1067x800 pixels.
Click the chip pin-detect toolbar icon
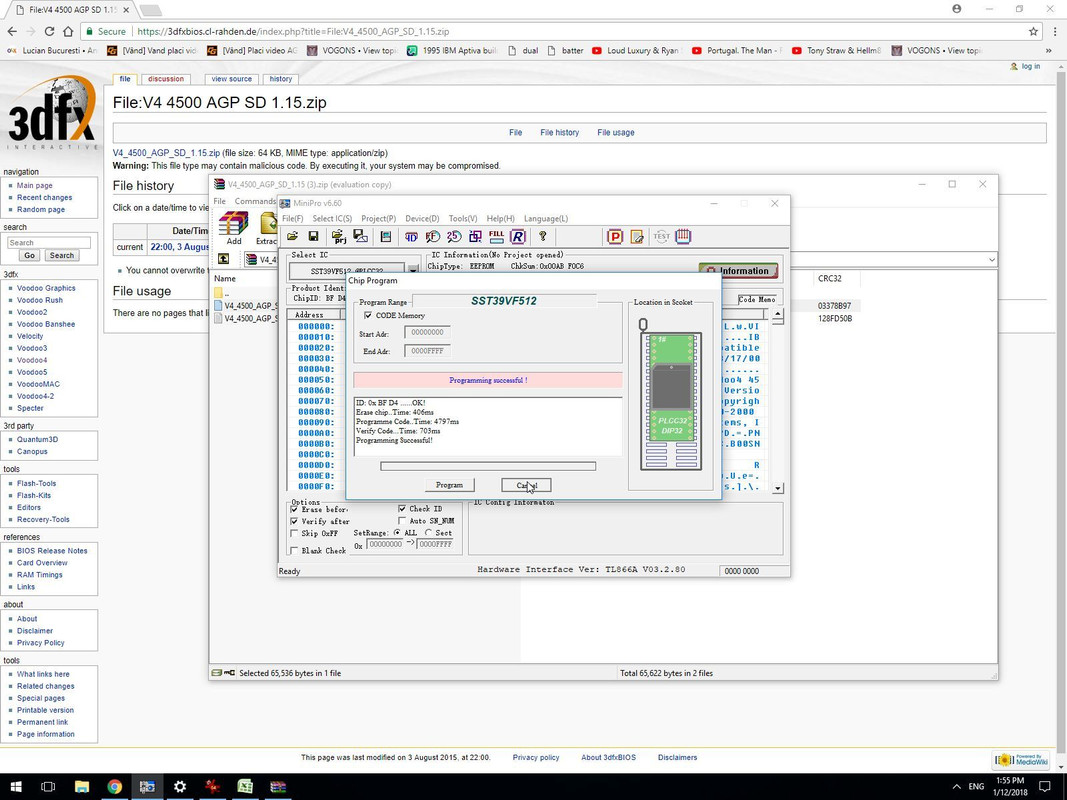pos(683,236)
